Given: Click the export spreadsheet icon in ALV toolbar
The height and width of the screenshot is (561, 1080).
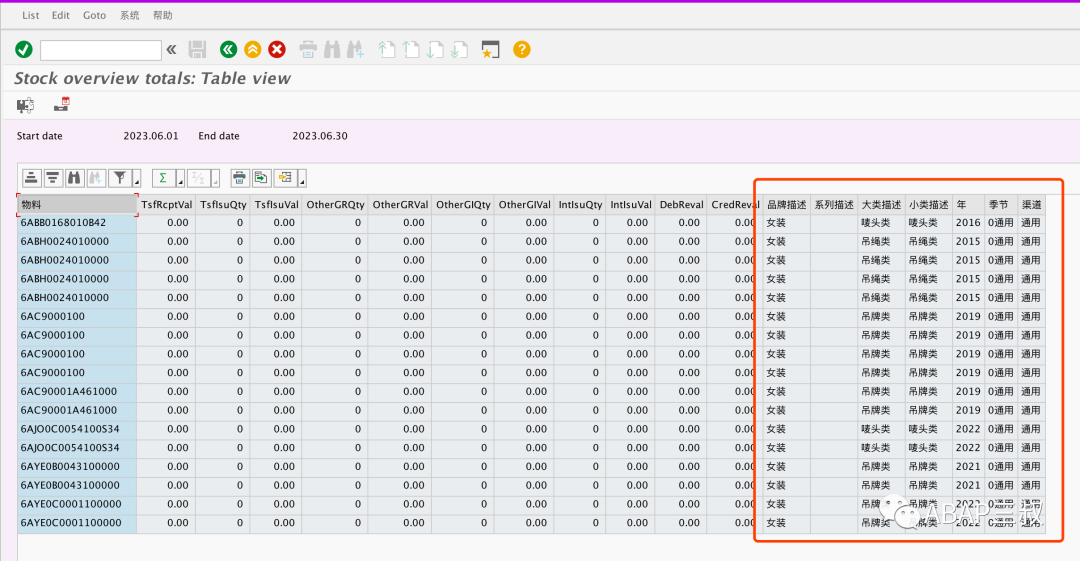Looking at the screenshot, I should (x=261, y=178).
